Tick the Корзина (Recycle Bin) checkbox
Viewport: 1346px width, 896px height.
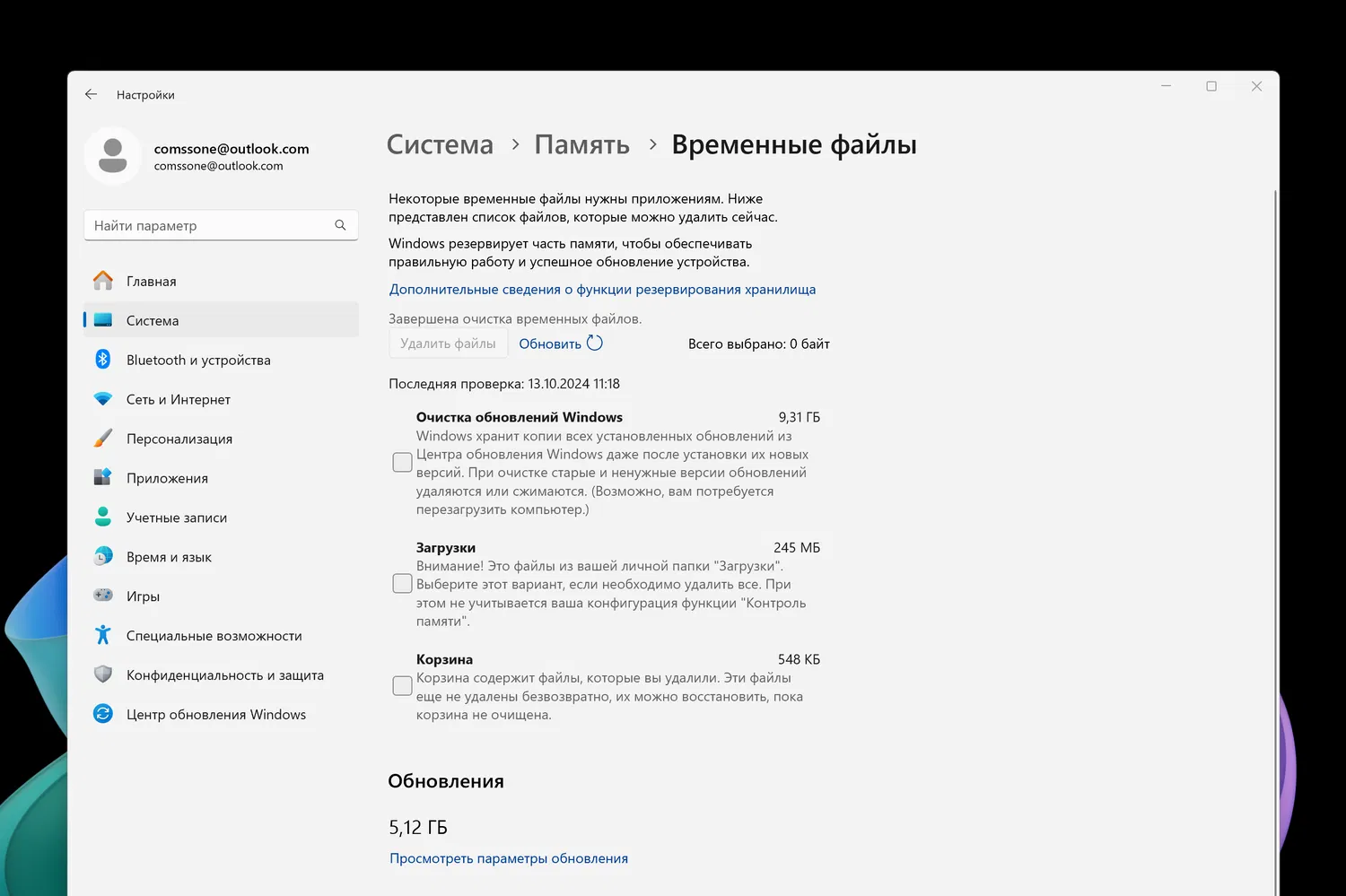click(403, 686)
